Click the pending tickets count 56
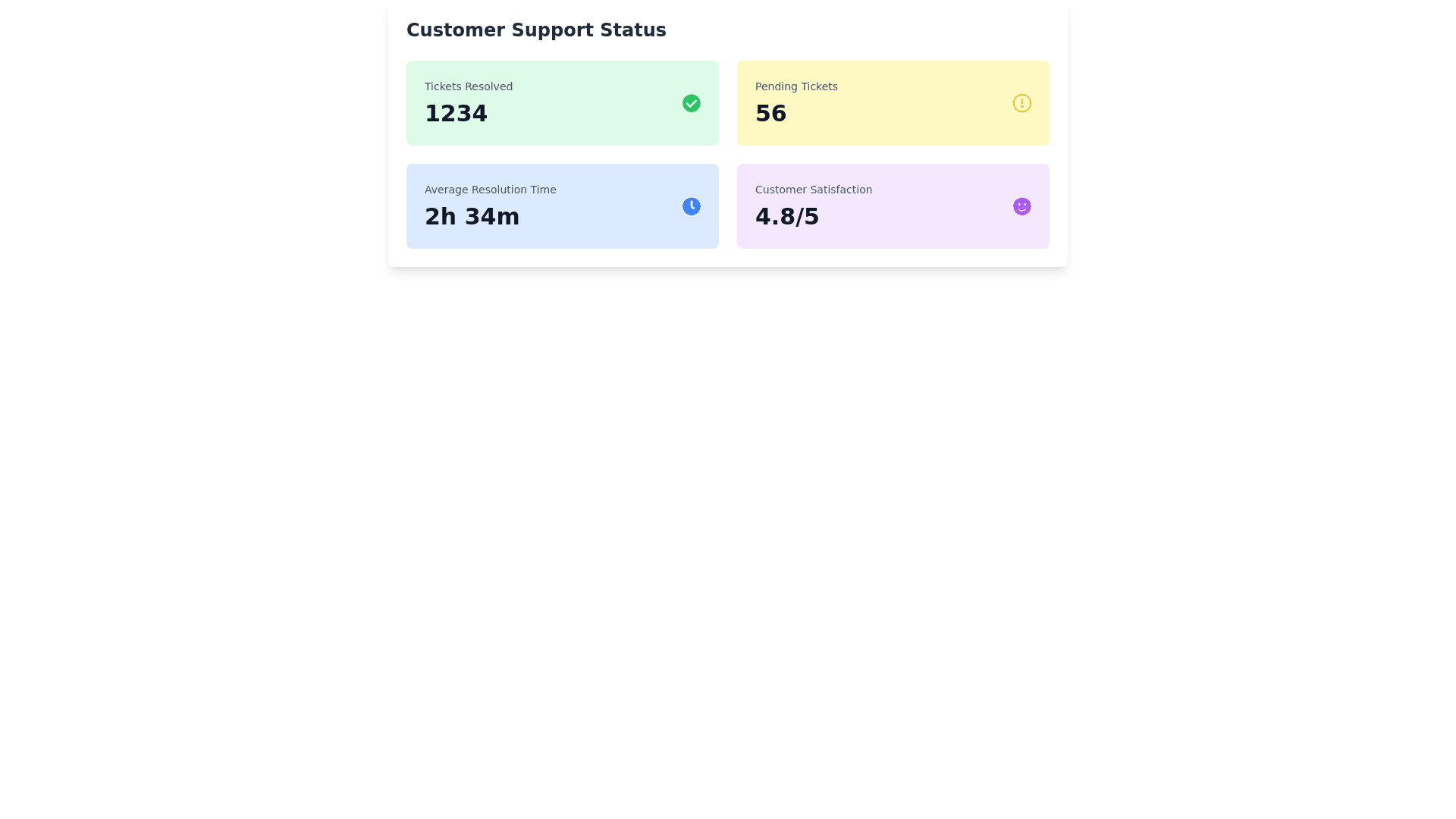The width and height of the screenshot is (1456, 819). (770, 113)
